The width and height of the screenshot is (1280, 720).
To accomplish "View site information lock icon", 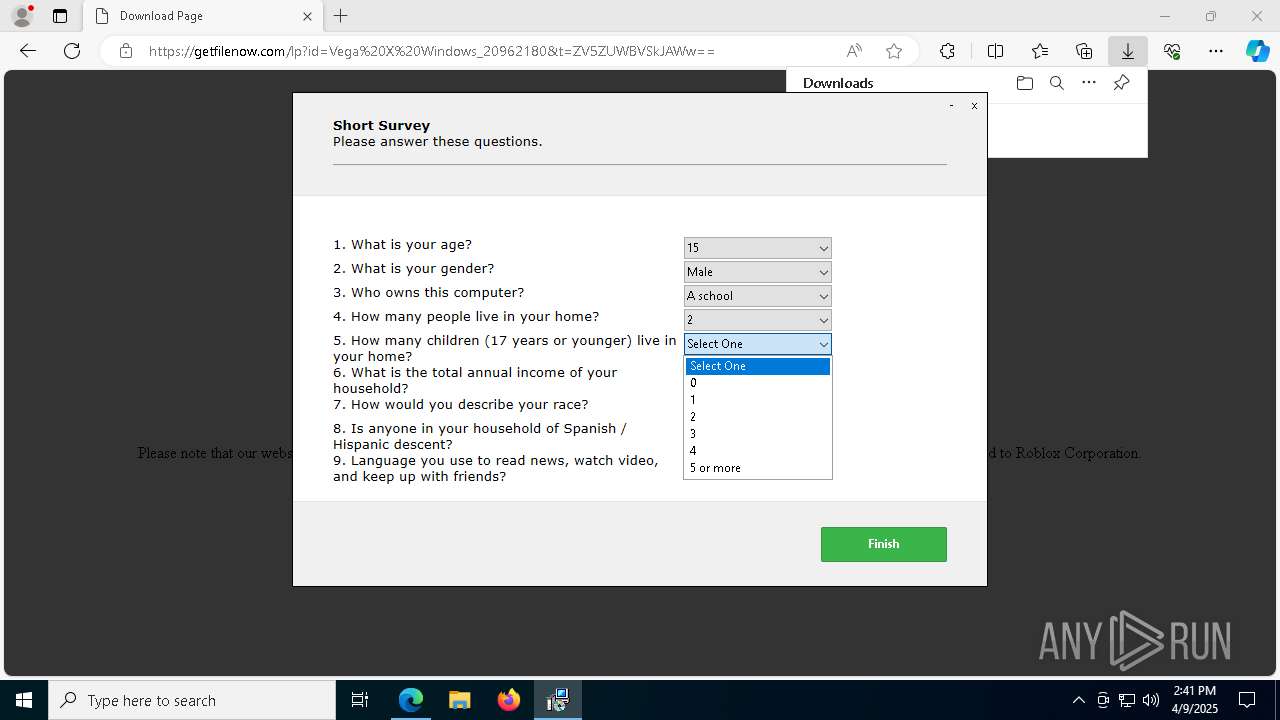I will pos(126,51).
